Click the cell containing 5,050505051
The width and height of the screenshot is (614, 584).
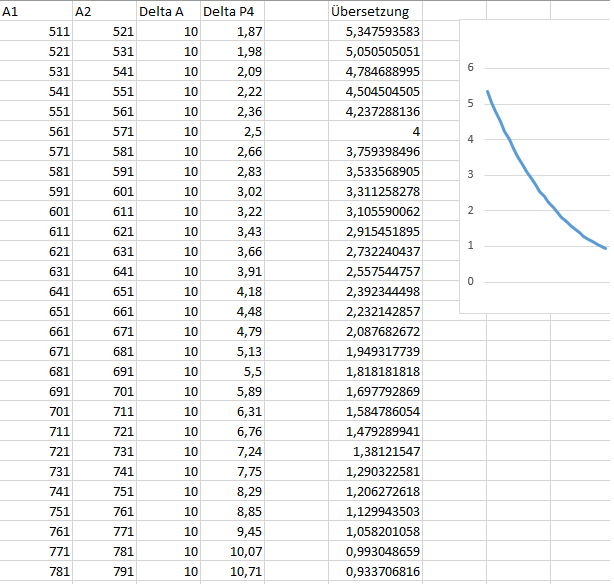pyautogui.click(x=376, y=51)
